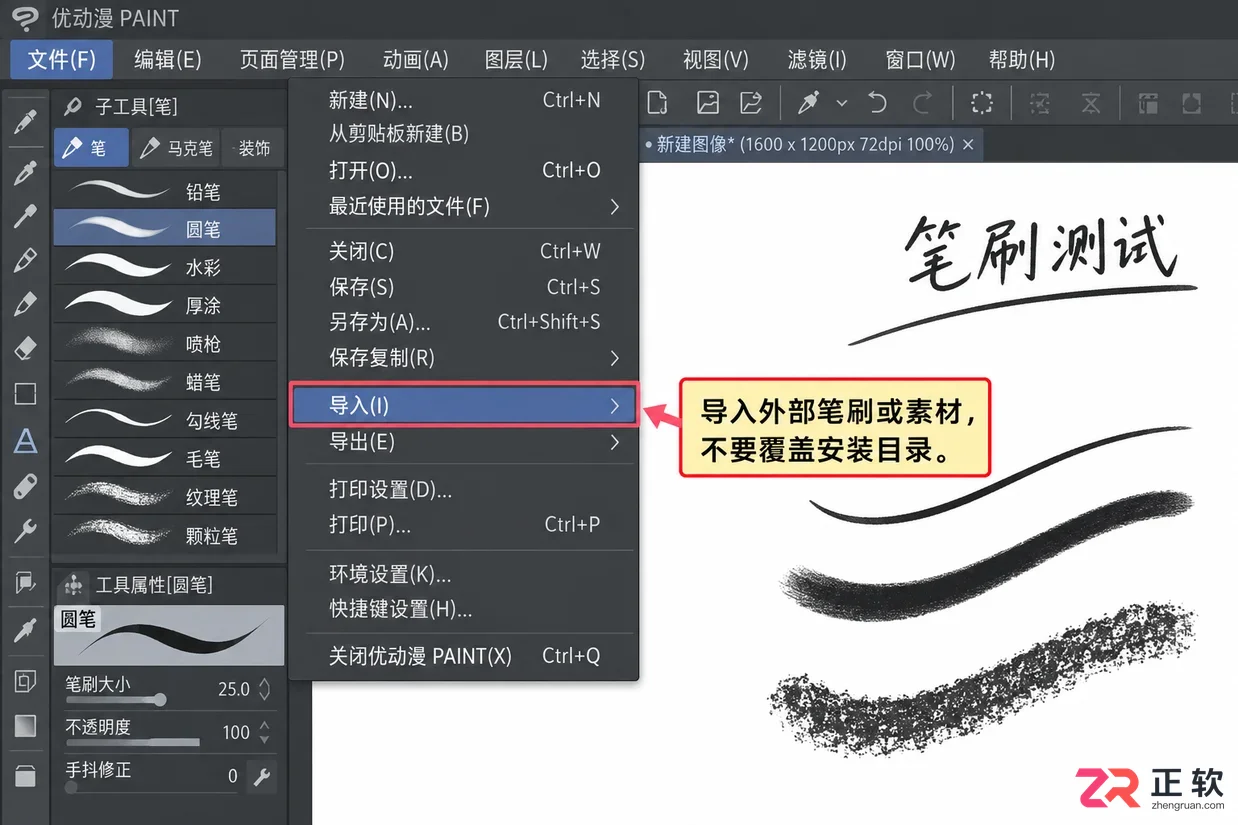Click the 子工具 panel header pen icon
The width and height of the screenshot is (1238, 825).
72,106
